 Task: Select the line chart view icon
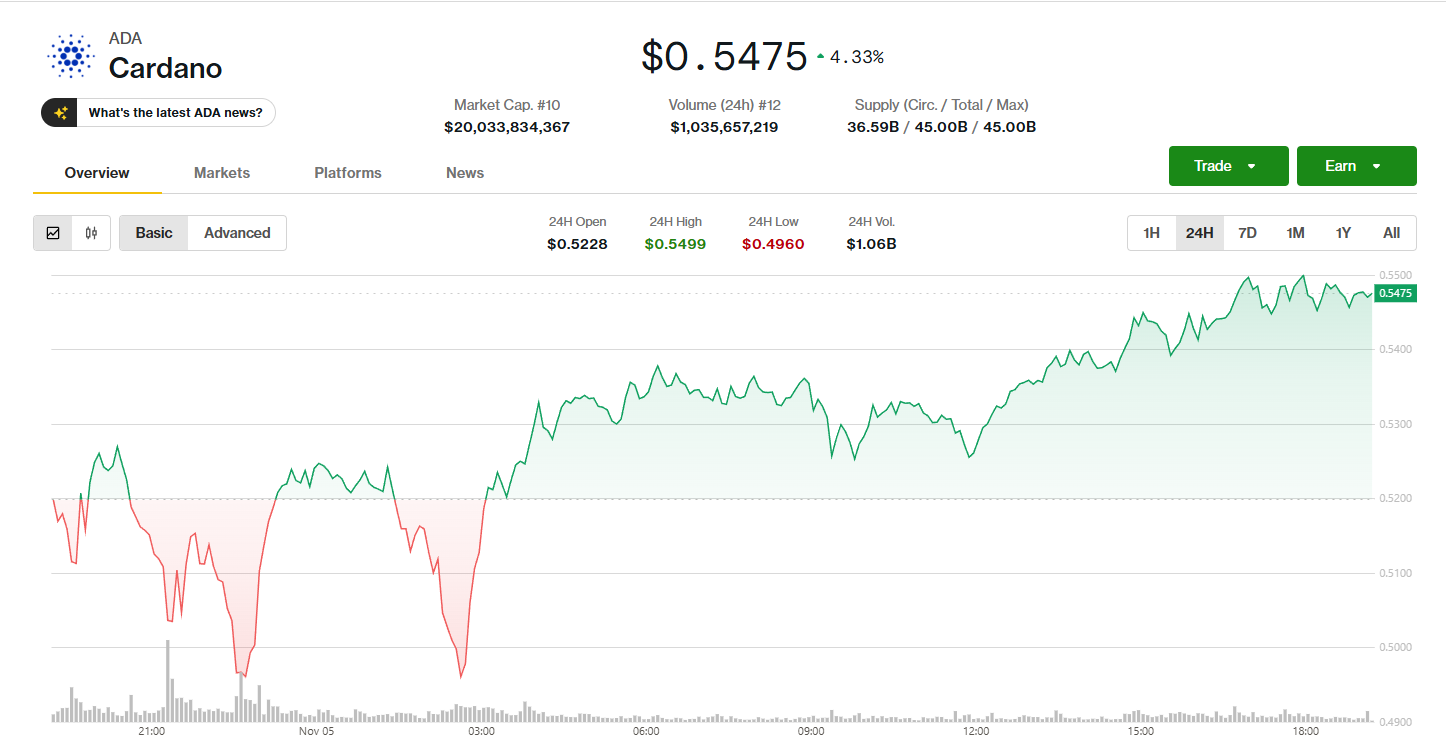[x=53, y=233]
